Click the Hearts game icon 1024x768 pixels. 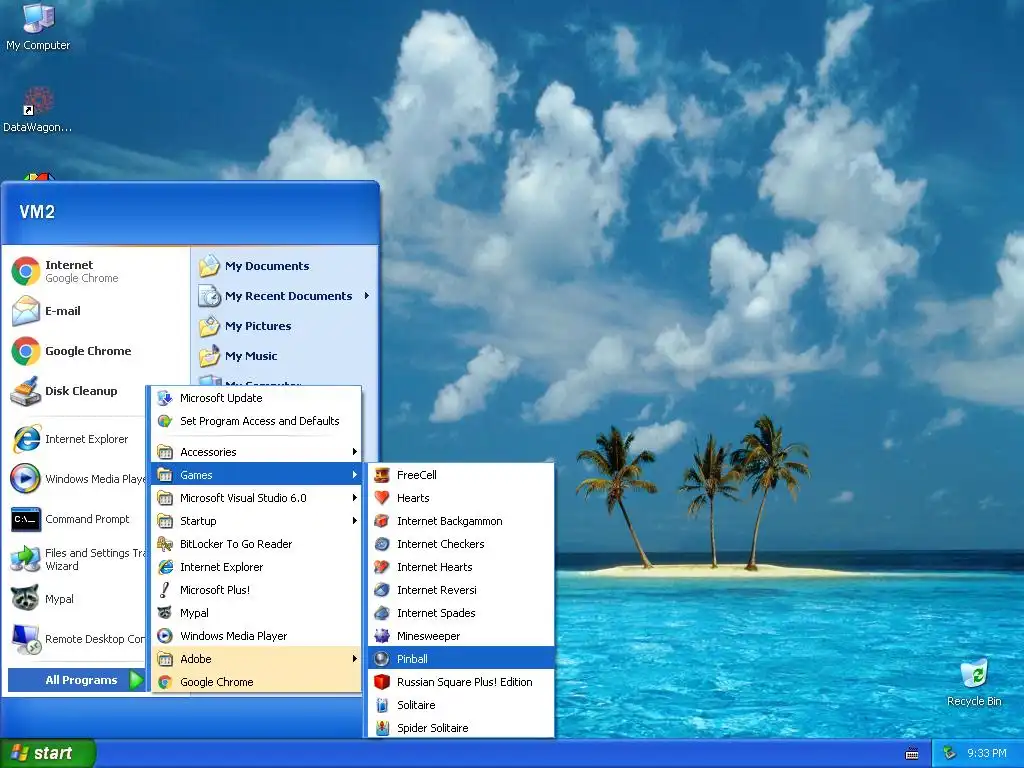click(382, 498)
